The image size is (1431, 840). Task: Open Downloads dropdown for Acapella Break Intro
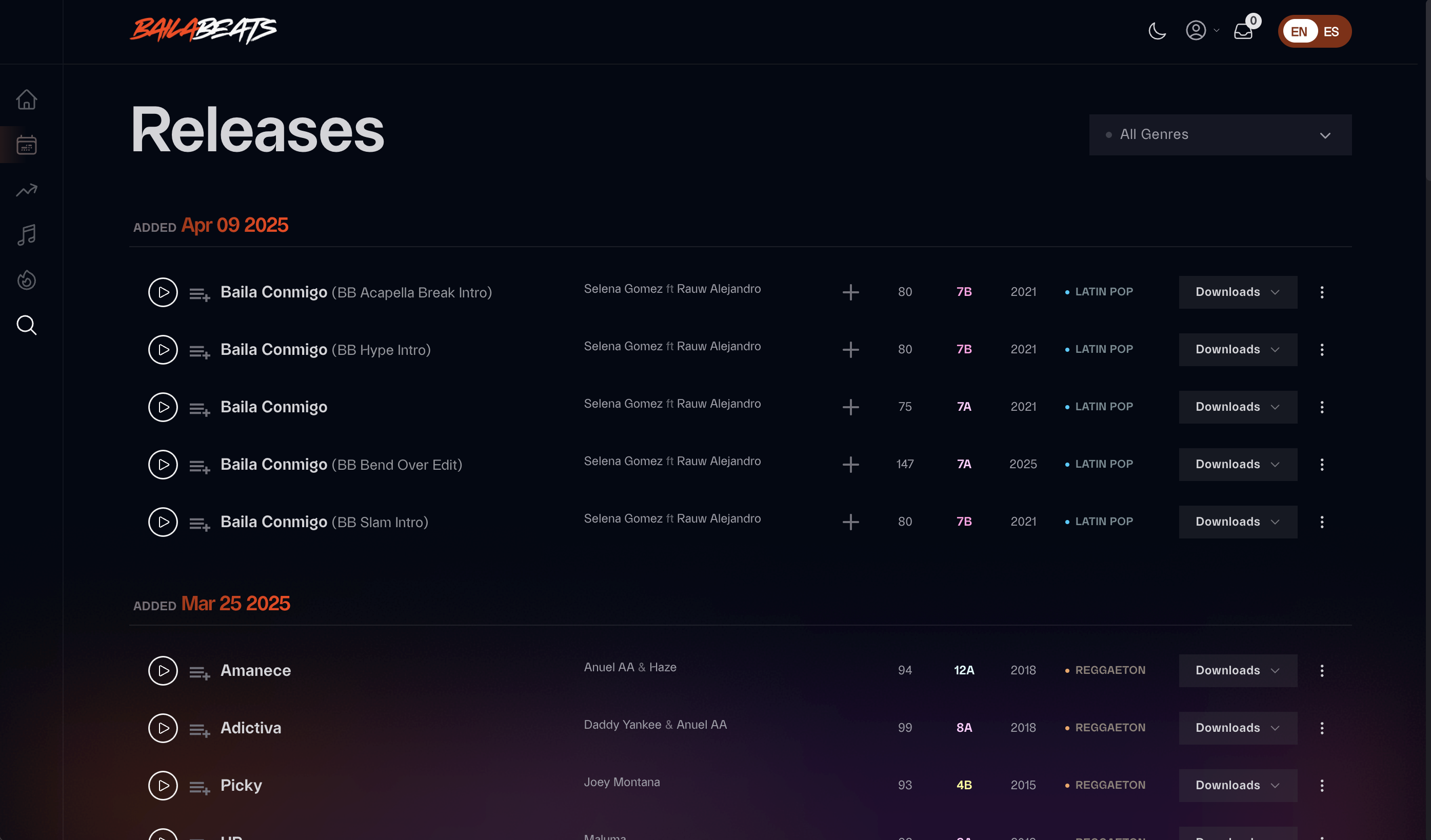[1237, 292]
